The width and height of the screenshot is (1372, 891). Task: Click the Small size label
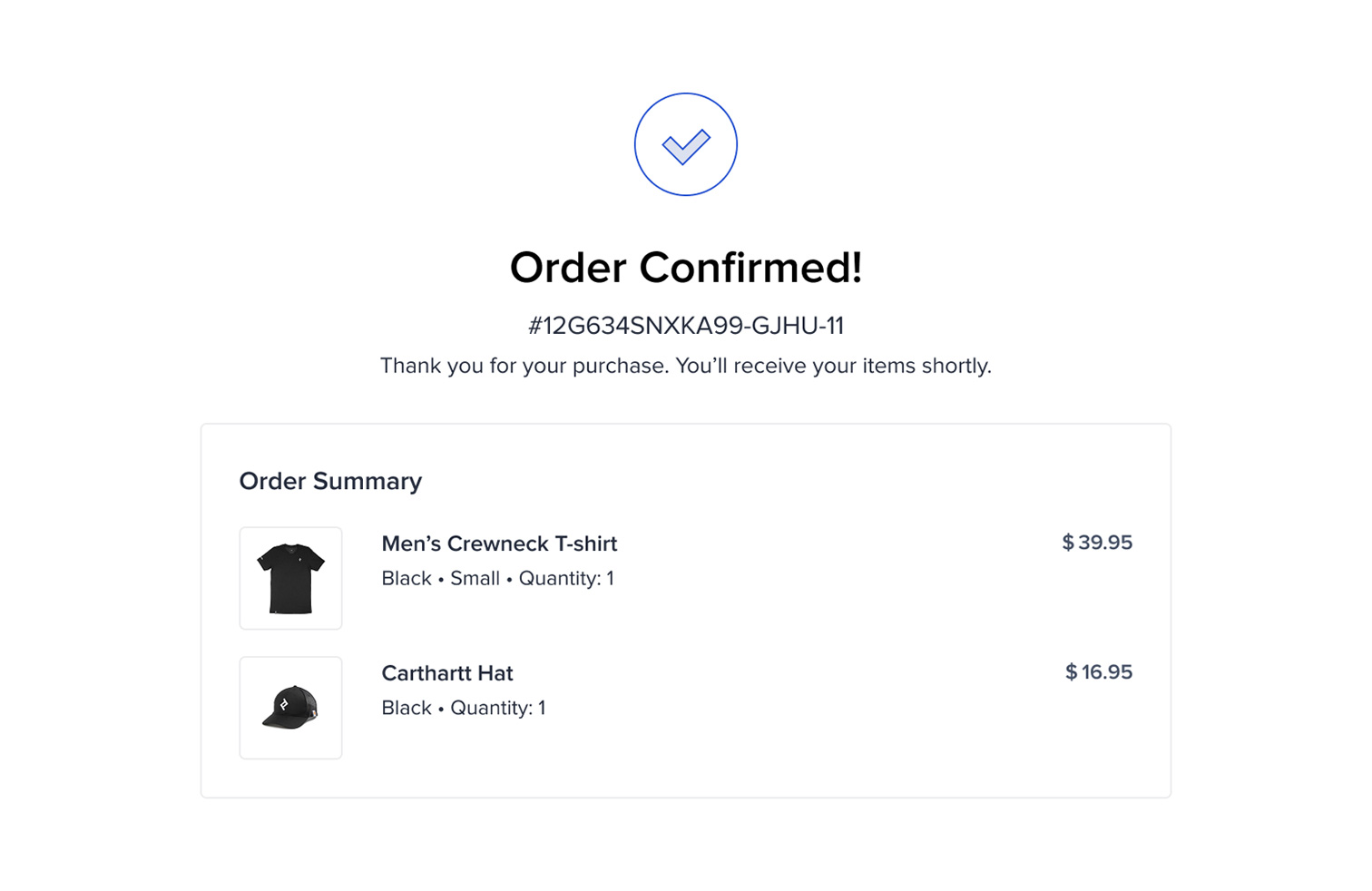475,579
